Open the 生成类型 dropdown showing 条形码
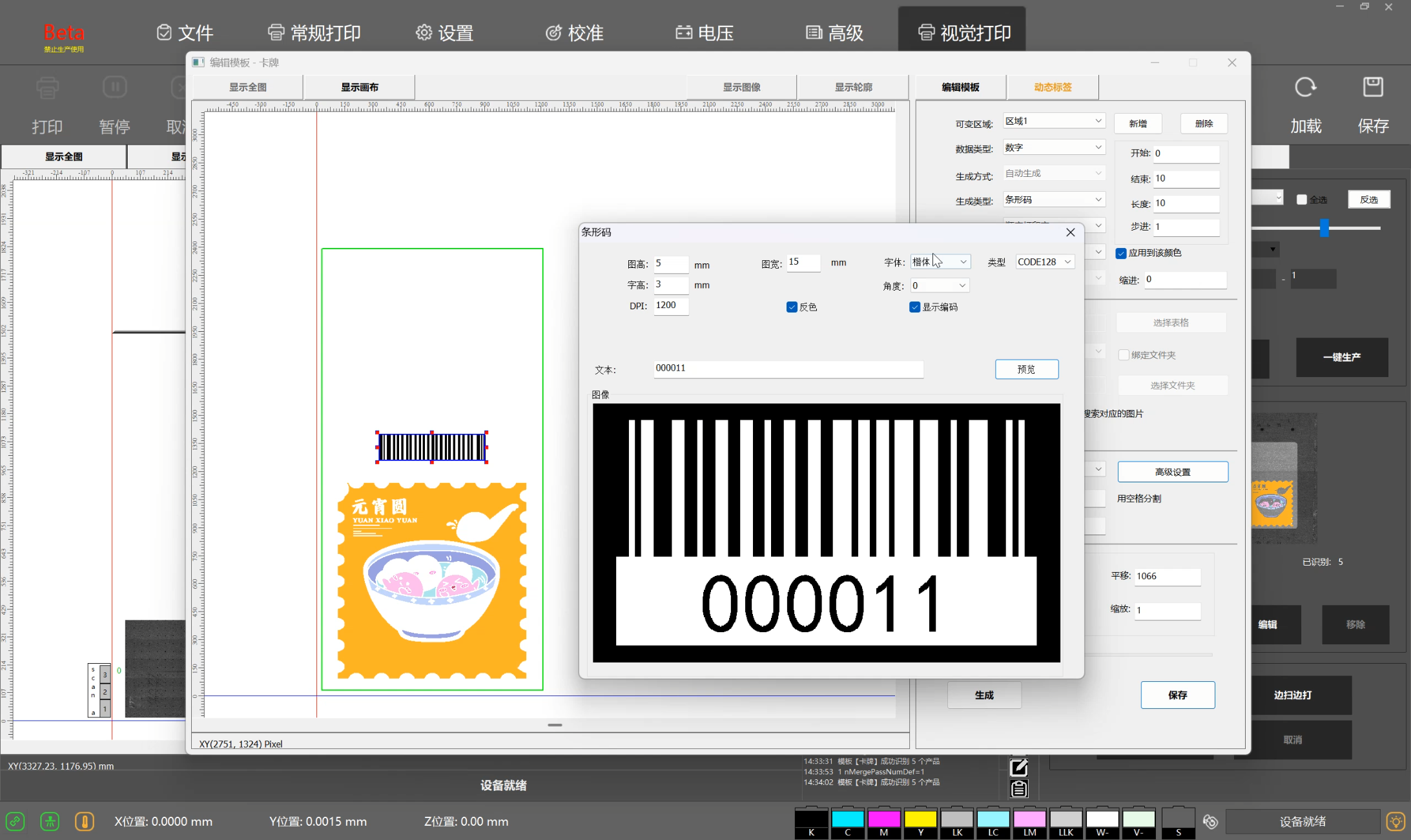1411x840 pixels. tap(1054, 200)
